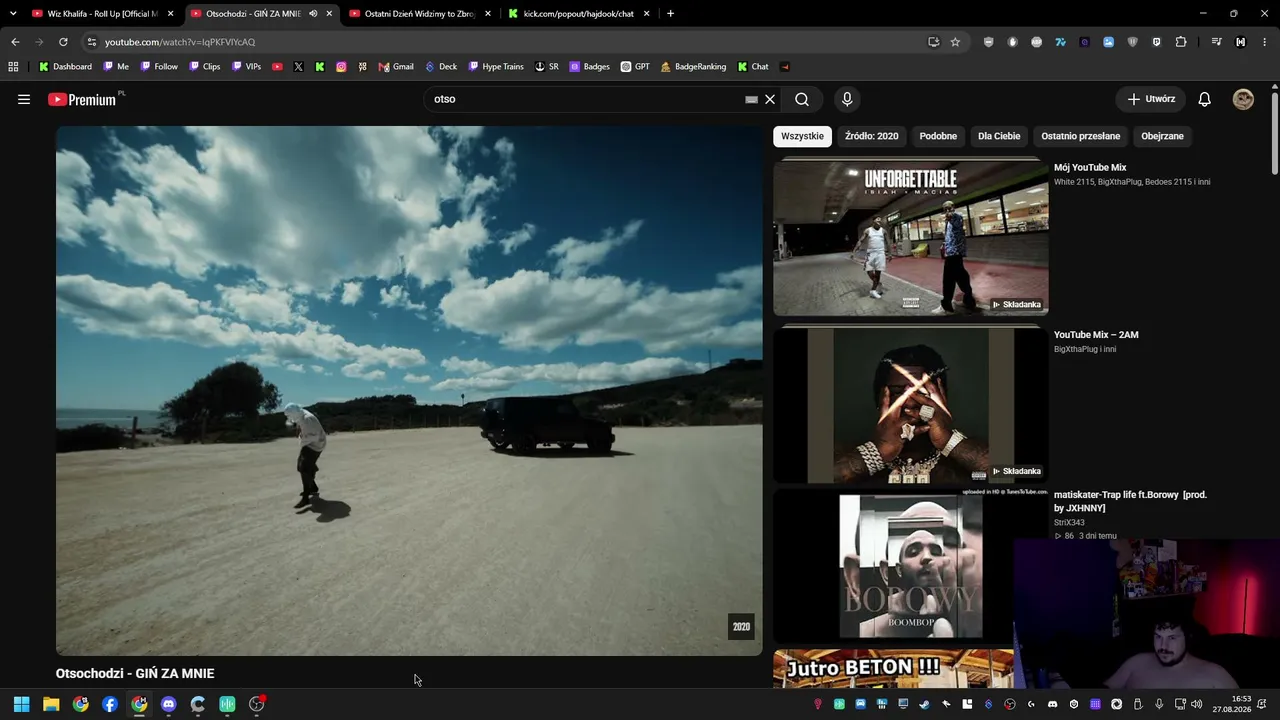Image resolution: width=1280 pixels, height=720 pixels.
Task: Select the Dla Ciebie filter chip
Action: (999, 136)
